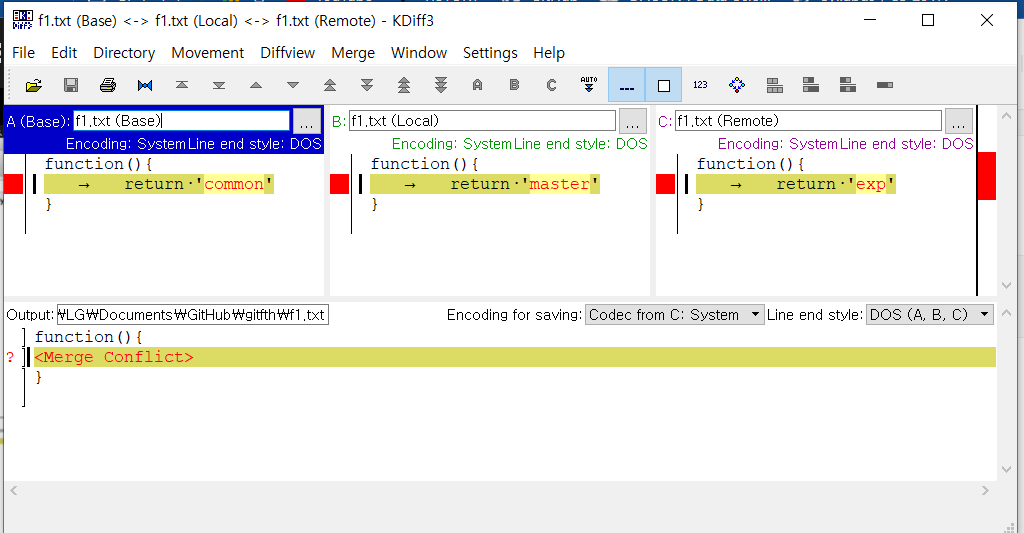The width and height of the screenshot is (1024, 533).
Task: Click the Print icon in the toolbar
Action: point(108,85)
